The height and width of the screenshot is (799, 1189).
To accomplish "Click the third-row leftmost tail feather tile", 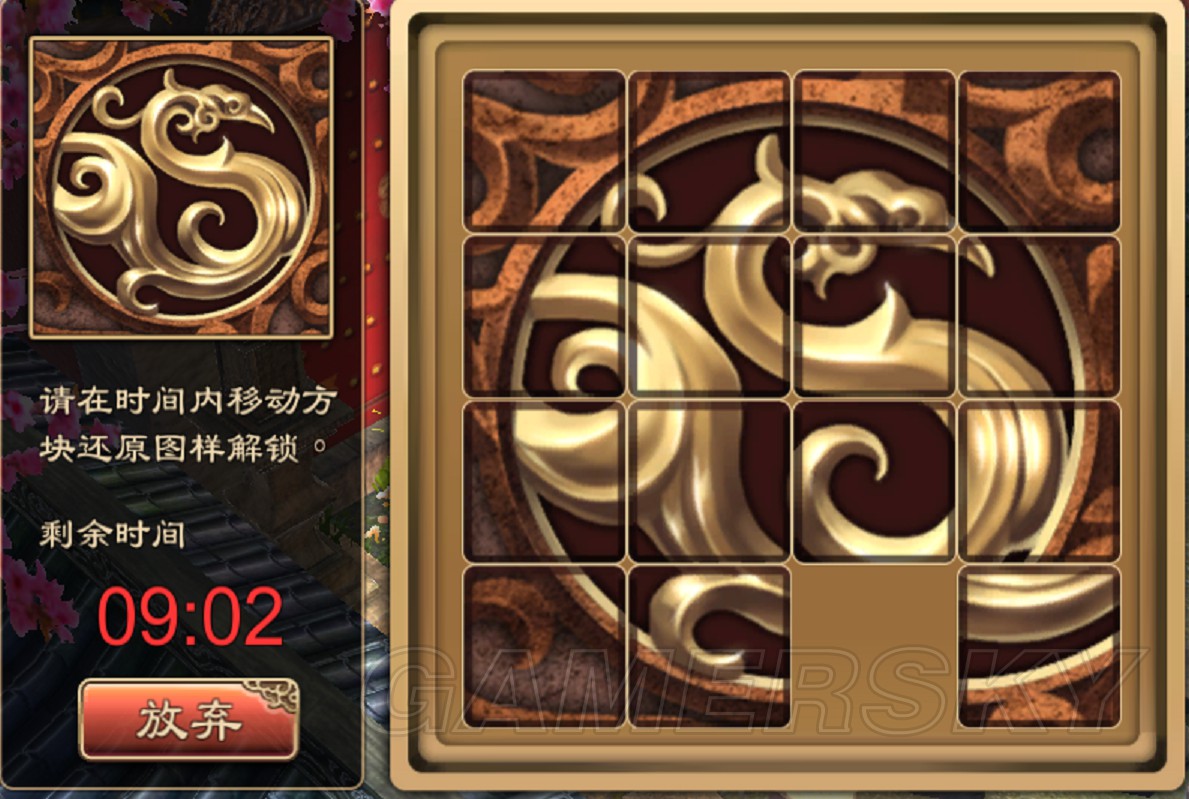I will point(544,481).
